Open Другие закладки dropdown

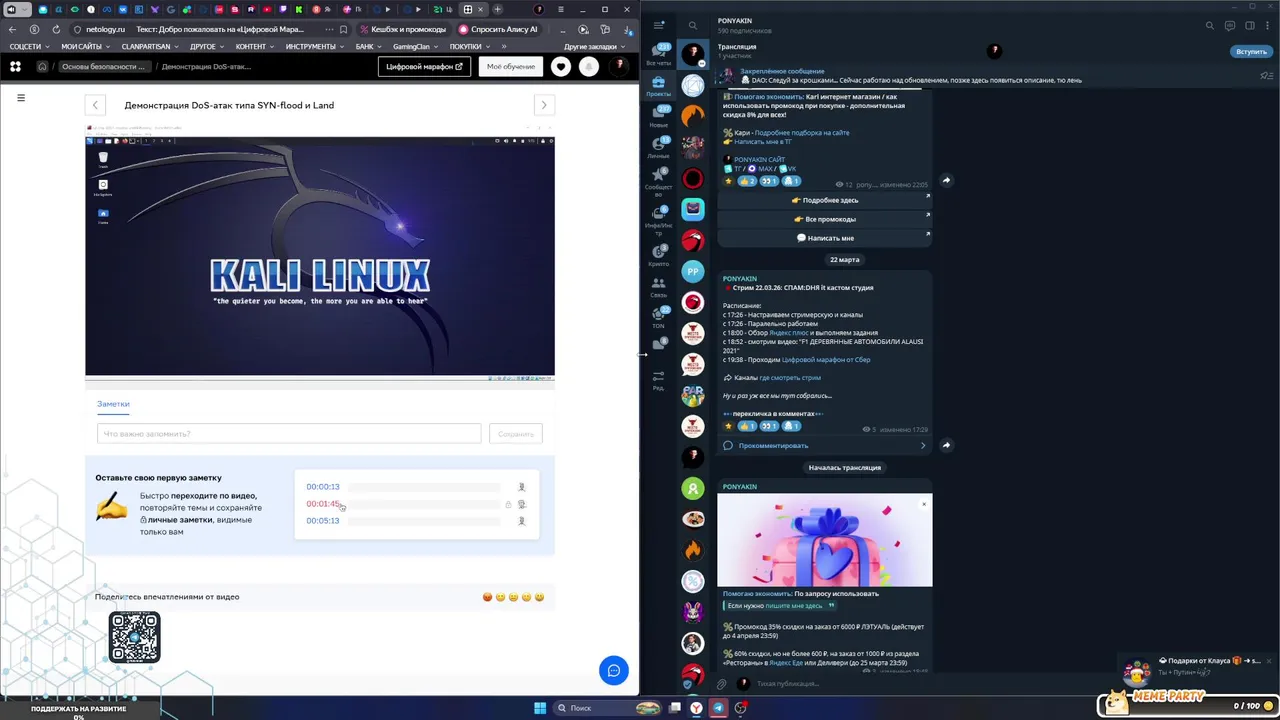594,47
